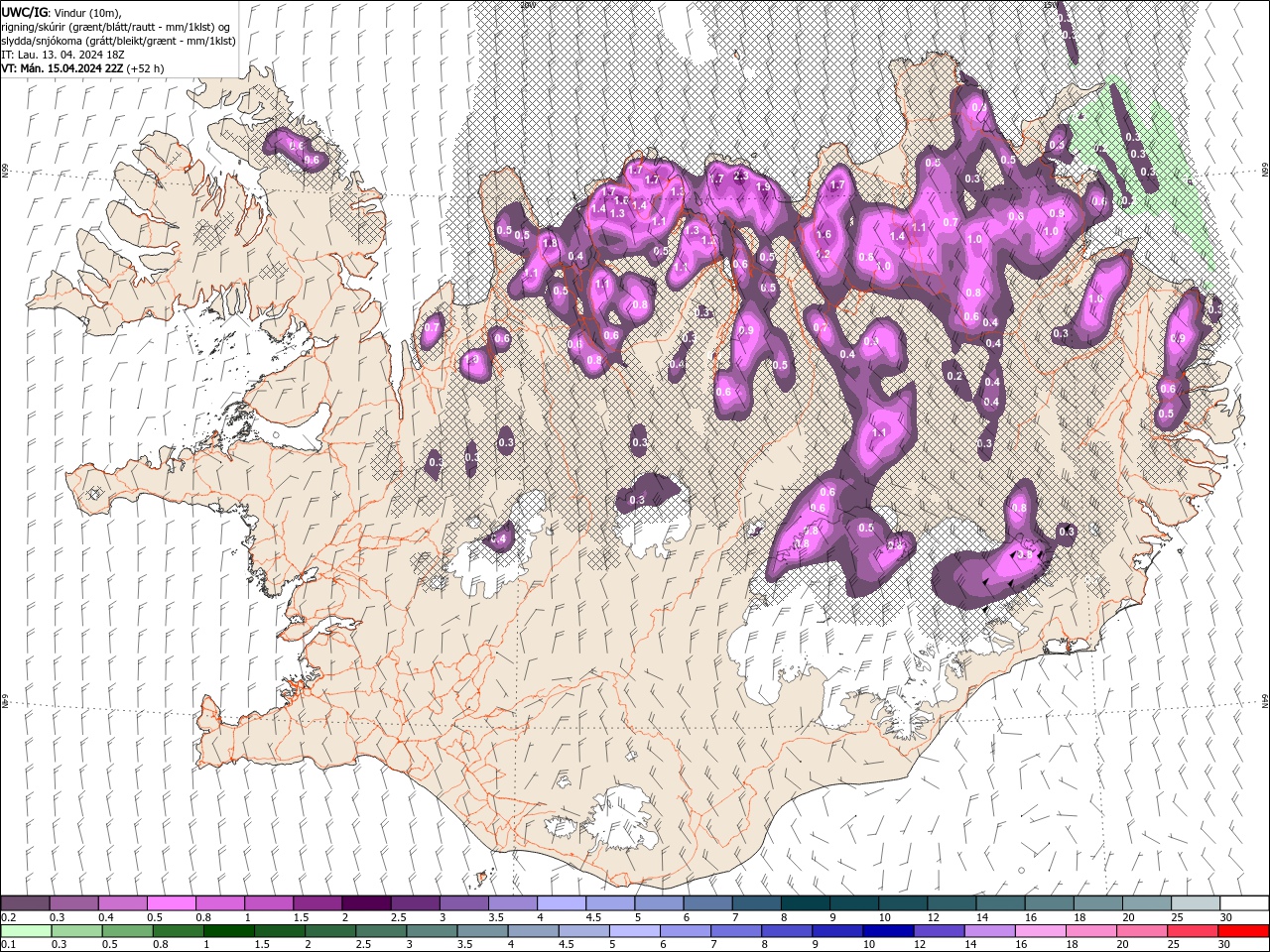The width and height of the screenshot is (1270, 952).
Task: Click the '2.3' snowfall value on map
Action: pos(740,176)
